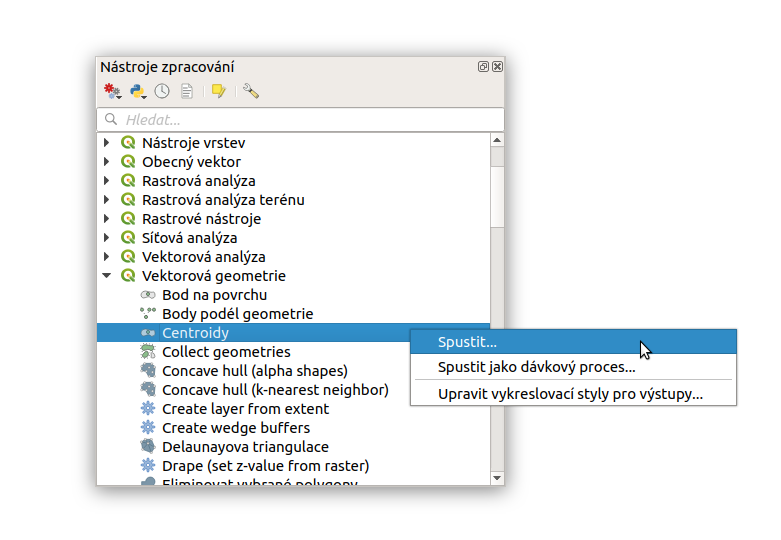This screenshot has height=540, width=781.
Task: Click Delaunayova triangulace icon
Action: pos(148,446)
